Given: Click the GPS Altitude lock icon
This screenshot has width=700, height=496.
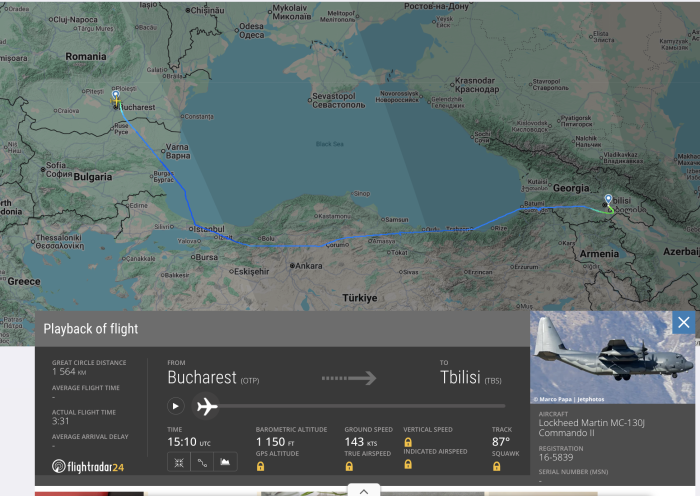Looking at the screenshot, I should [260, 466].
